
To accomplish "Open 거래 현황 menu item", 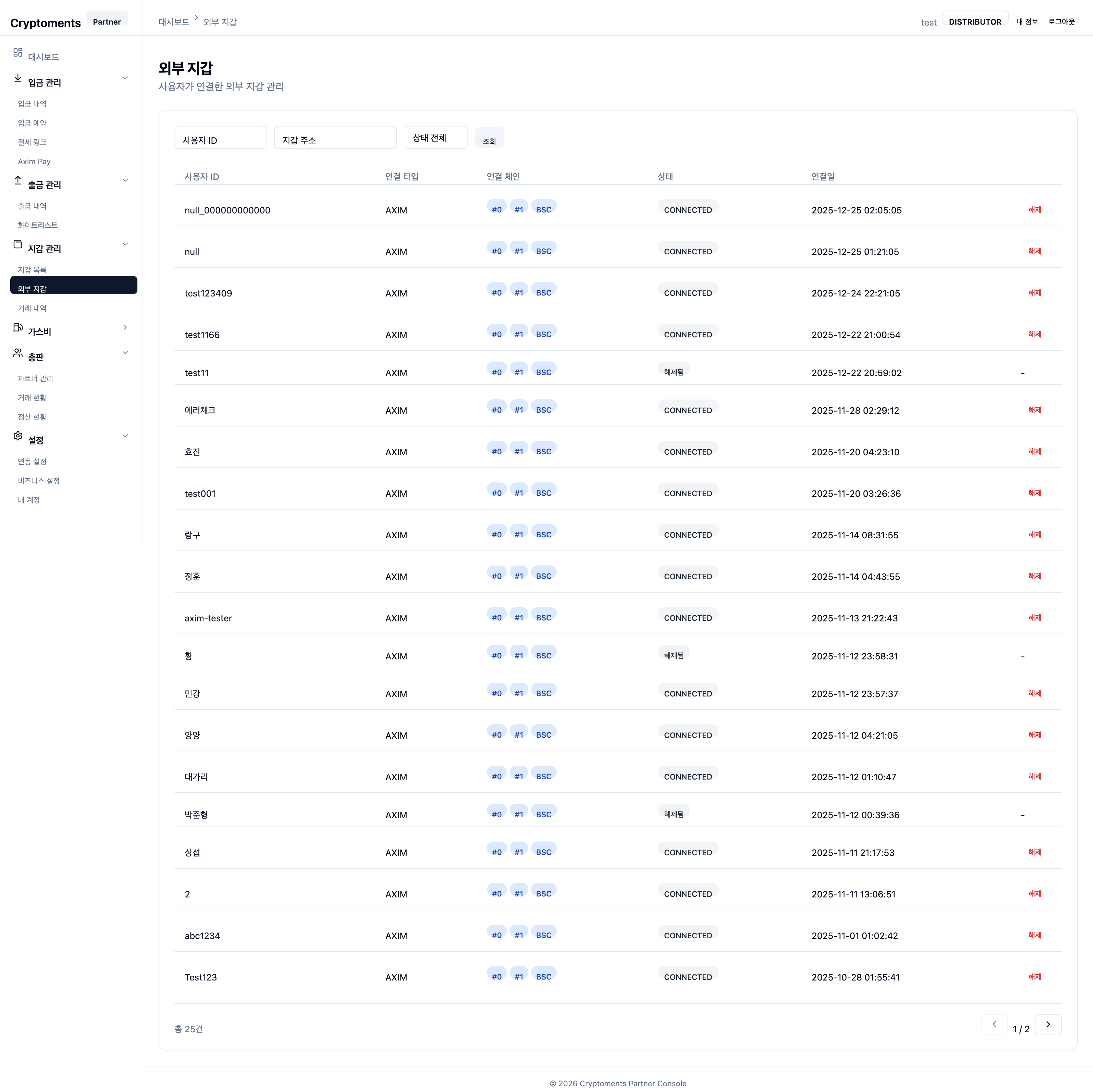I will pyautogui.click(x=32, y=397).
